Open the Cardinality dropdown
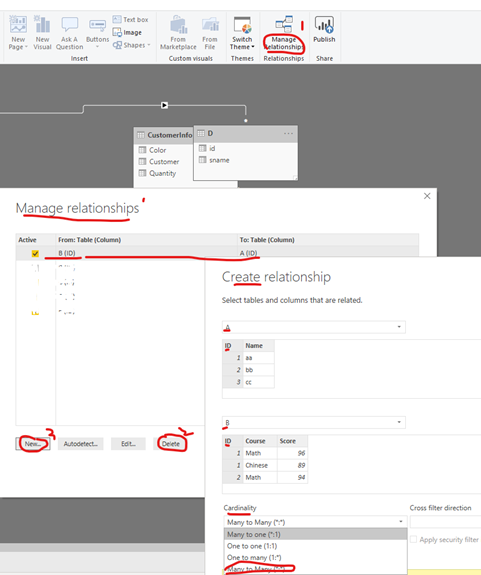Viewport: 481px width, 575px height. 315,522
